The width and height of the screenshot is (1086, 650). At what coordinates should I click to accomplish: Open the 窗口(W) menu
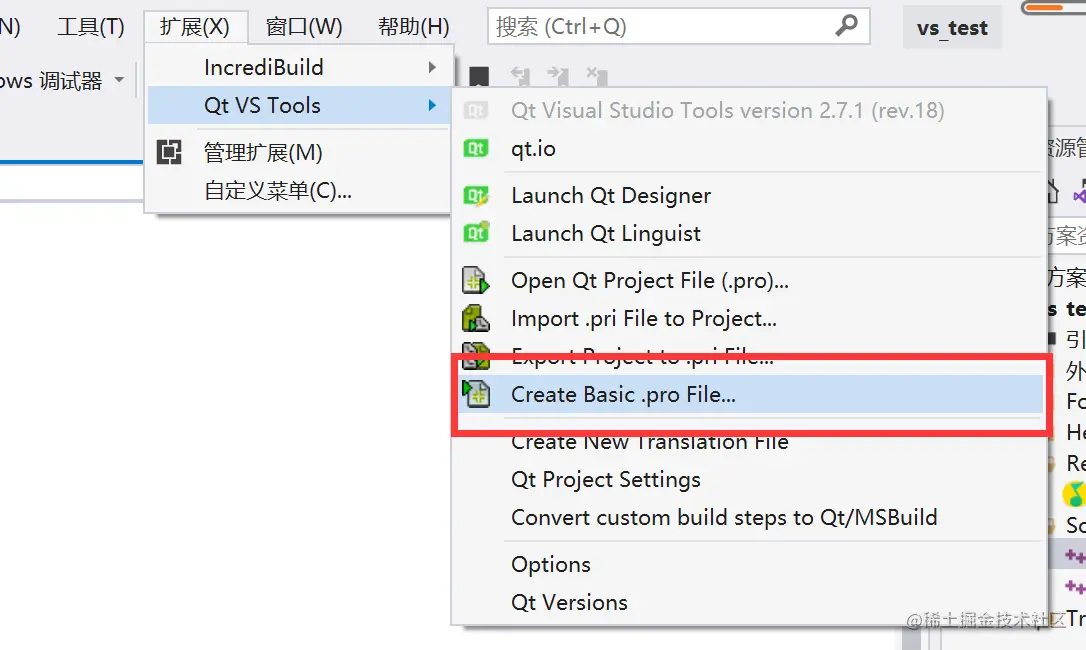tap(304, 27)
